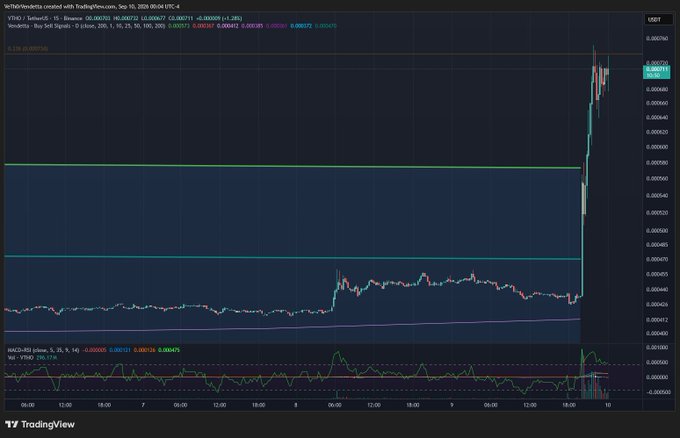Click the +0.000009 (+1.28%) change value
Screen dimensions: 680x438
pyautogui.click(x=219, y=18)
